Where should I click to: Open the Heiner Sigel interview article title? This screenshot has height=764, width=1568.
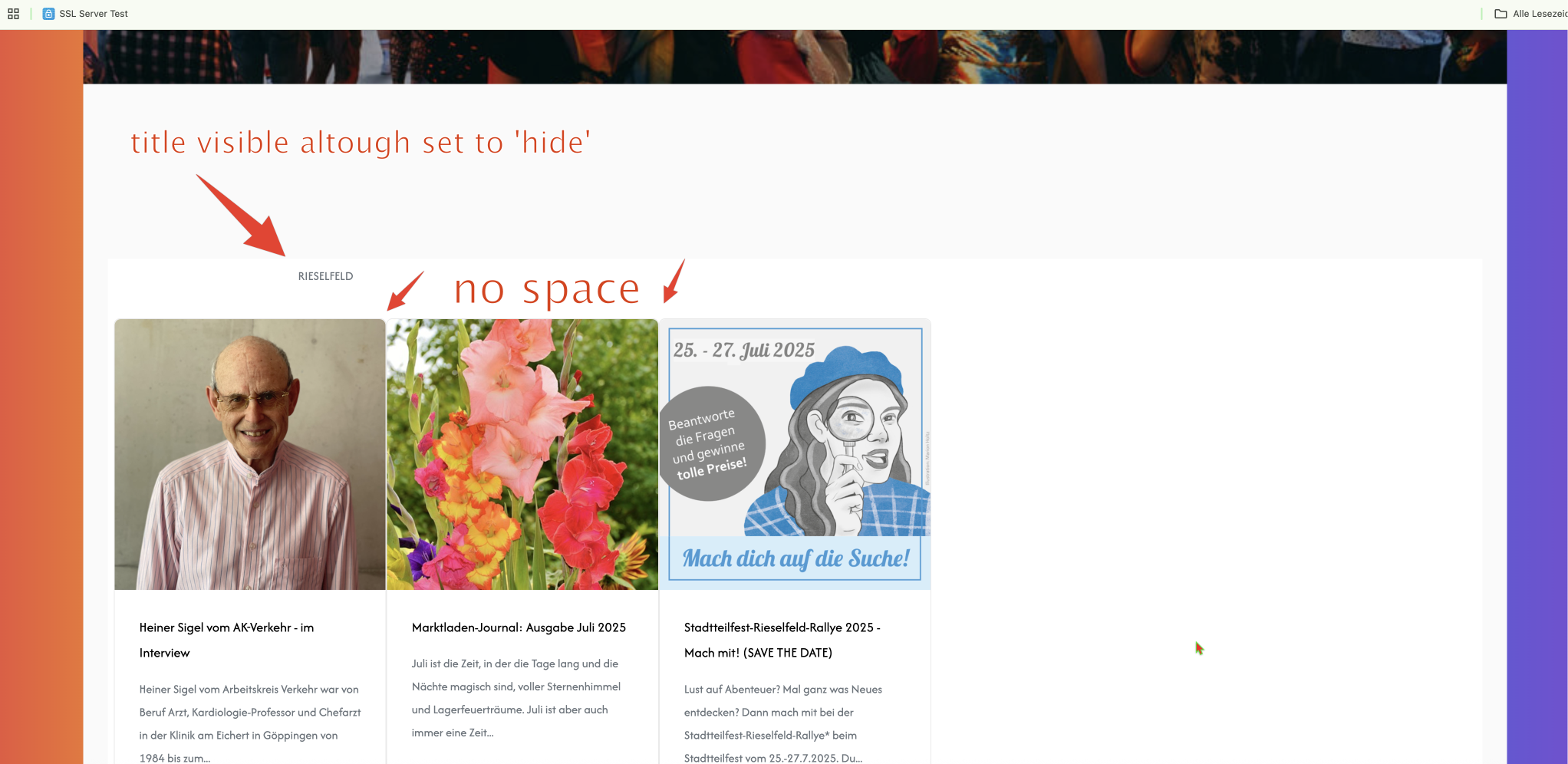tap(226, 640)
